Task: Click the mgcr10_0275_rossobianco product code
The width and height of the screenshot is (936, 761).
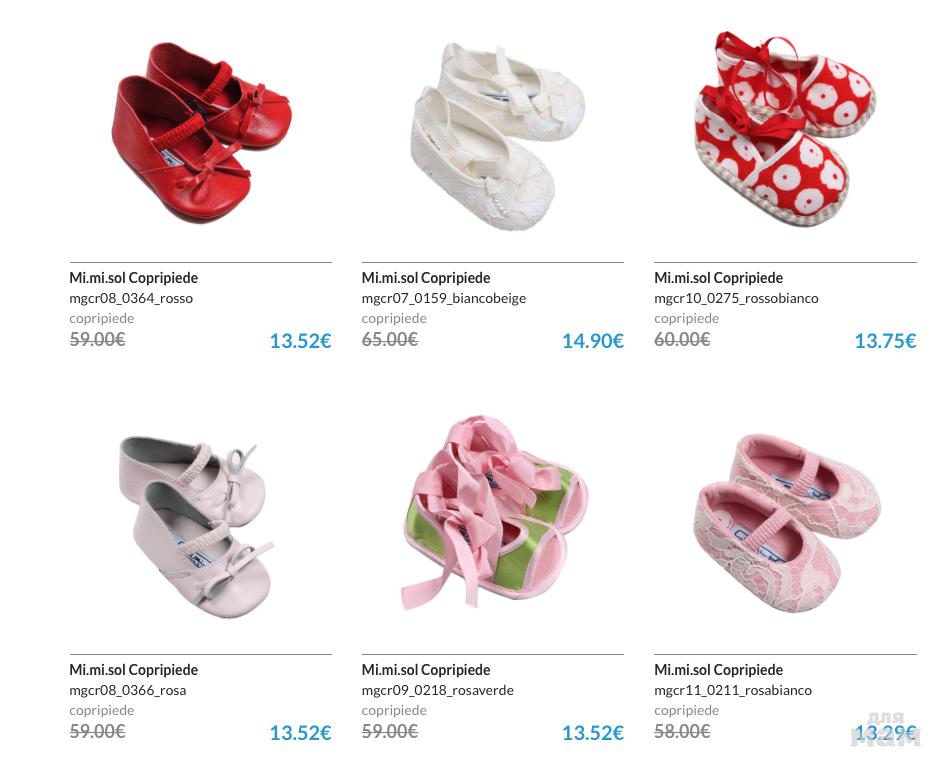Action: coord(736,298)
